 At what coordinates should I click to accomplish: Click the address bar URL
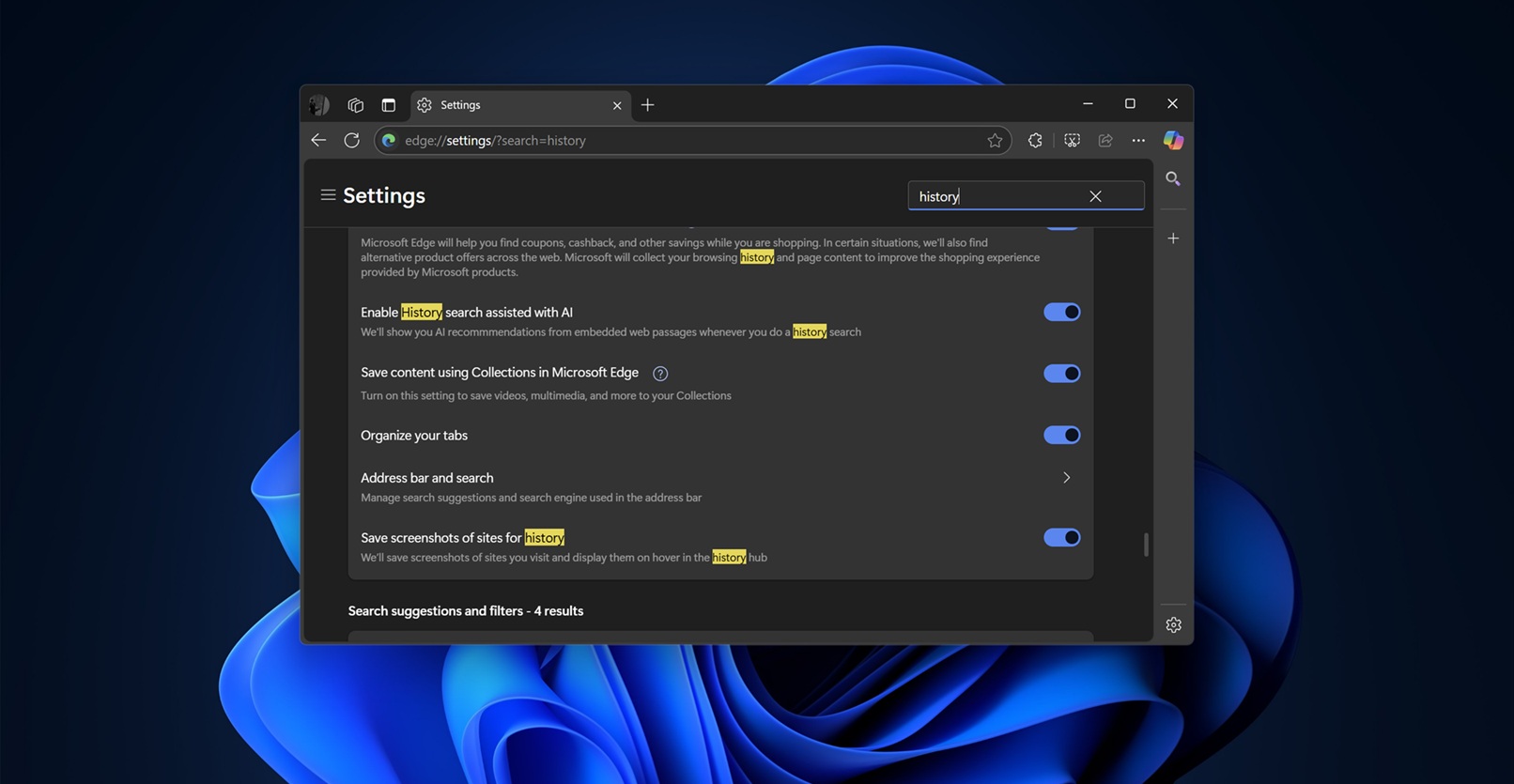click(x=495, y=140)
